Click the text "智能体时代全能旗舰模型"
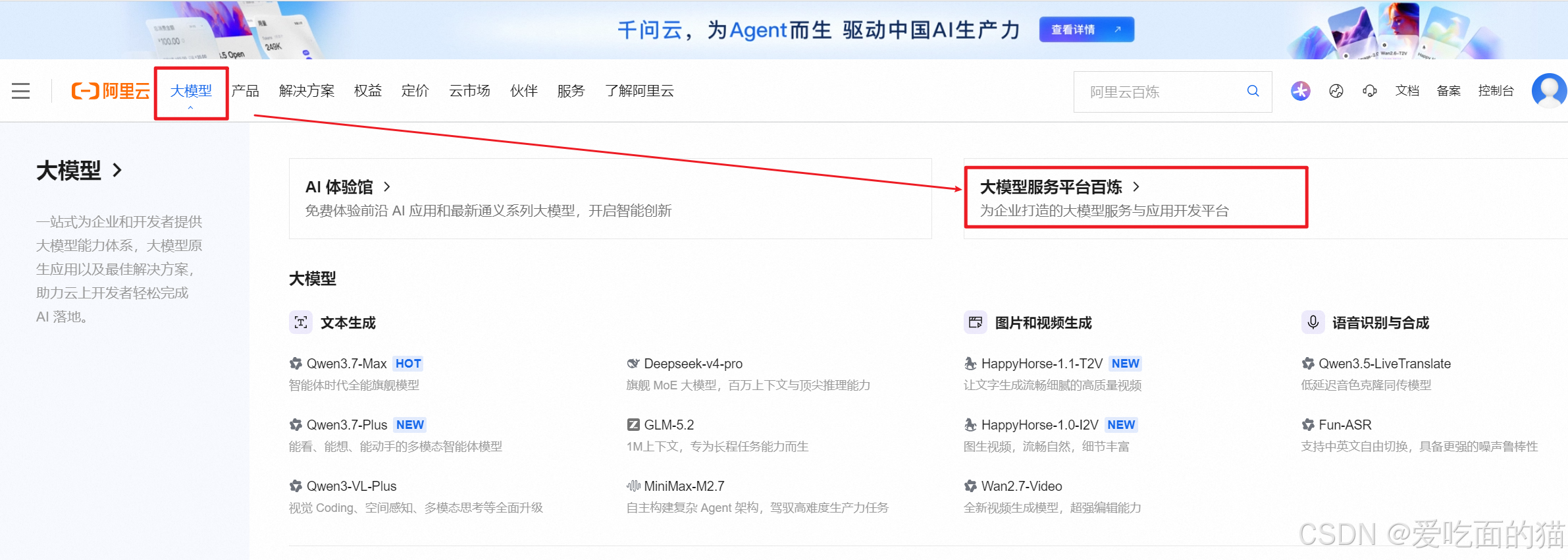The image size is (1568, 560). pyautogui.click(x=354, y=385)
